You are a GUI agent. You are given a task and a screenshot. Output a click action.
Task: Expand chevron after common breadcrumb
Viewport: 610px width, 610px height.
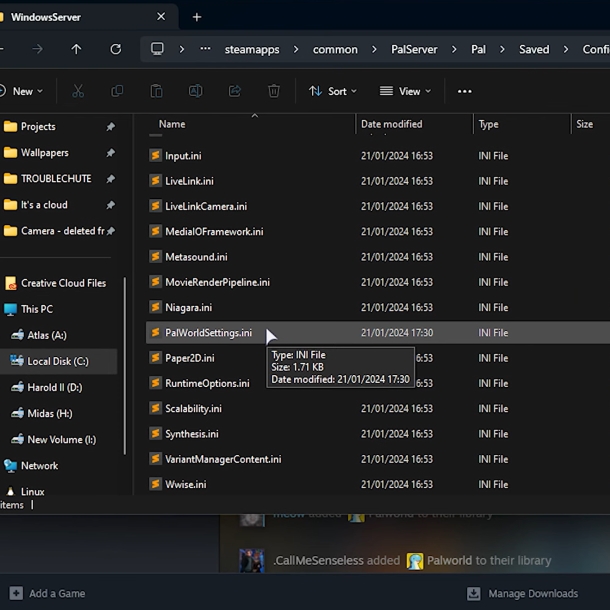(374, 49)
